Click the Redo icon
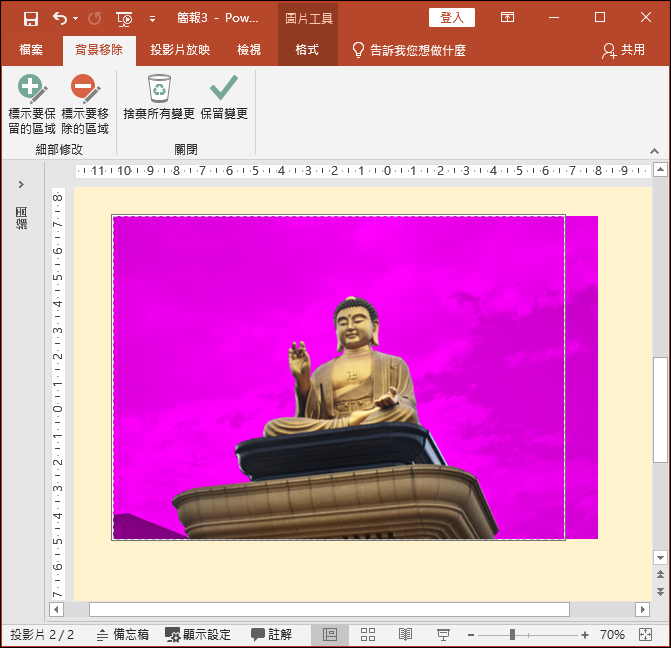This screenshot has height=648, width=671. (95, 18)
